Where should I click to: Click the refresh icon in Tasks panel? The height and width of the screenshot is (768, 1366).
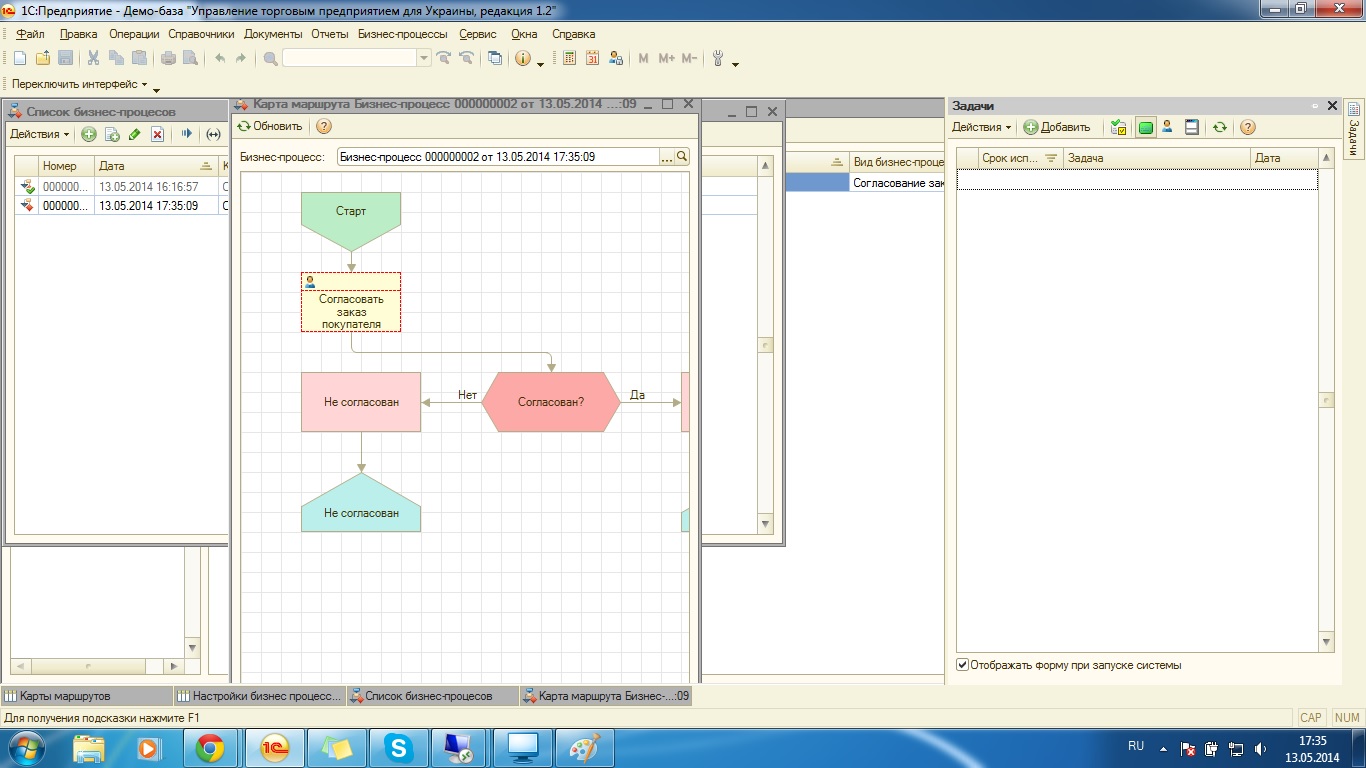pyautogui.click(x=1219, y=127)
